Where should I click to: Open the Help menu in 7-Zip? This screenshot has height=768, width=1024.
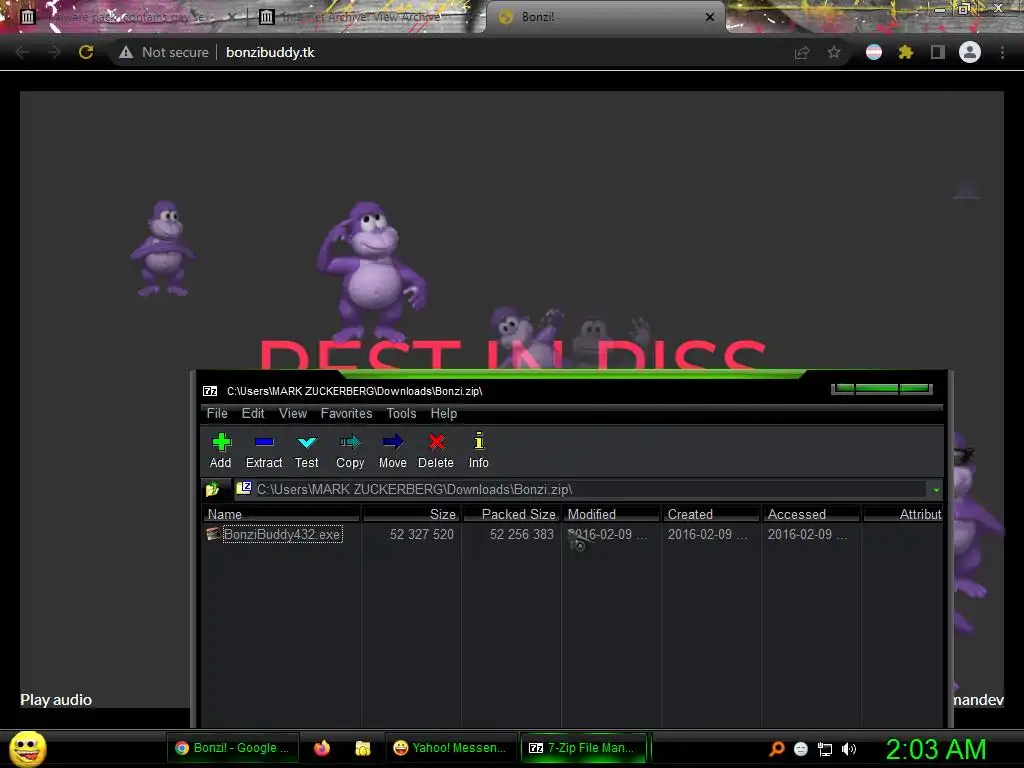coord(443,413)
